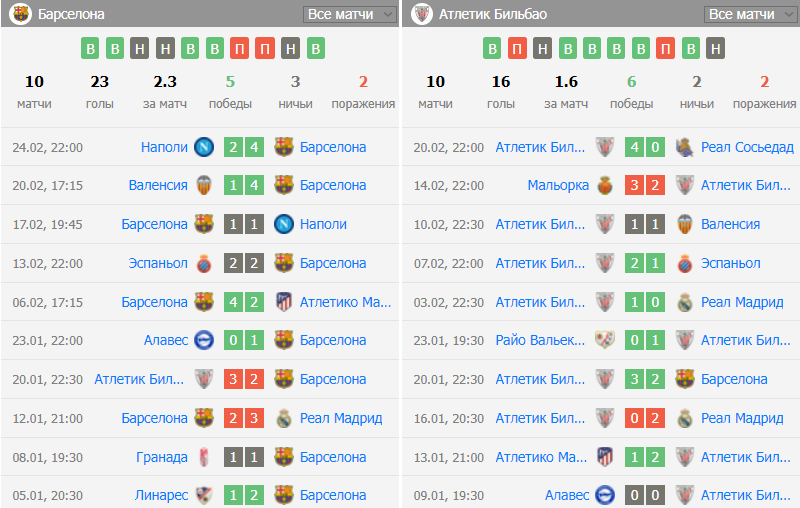Screen dimensions: 800x508
Task: Click Espanyol logo in 13.02 match
Action: click(204, 263)
